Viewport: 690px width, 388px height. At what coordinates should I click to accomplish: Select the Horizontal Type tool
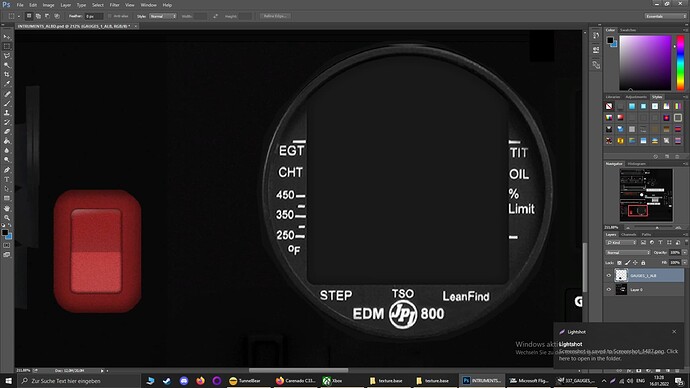tap(7, 179)
